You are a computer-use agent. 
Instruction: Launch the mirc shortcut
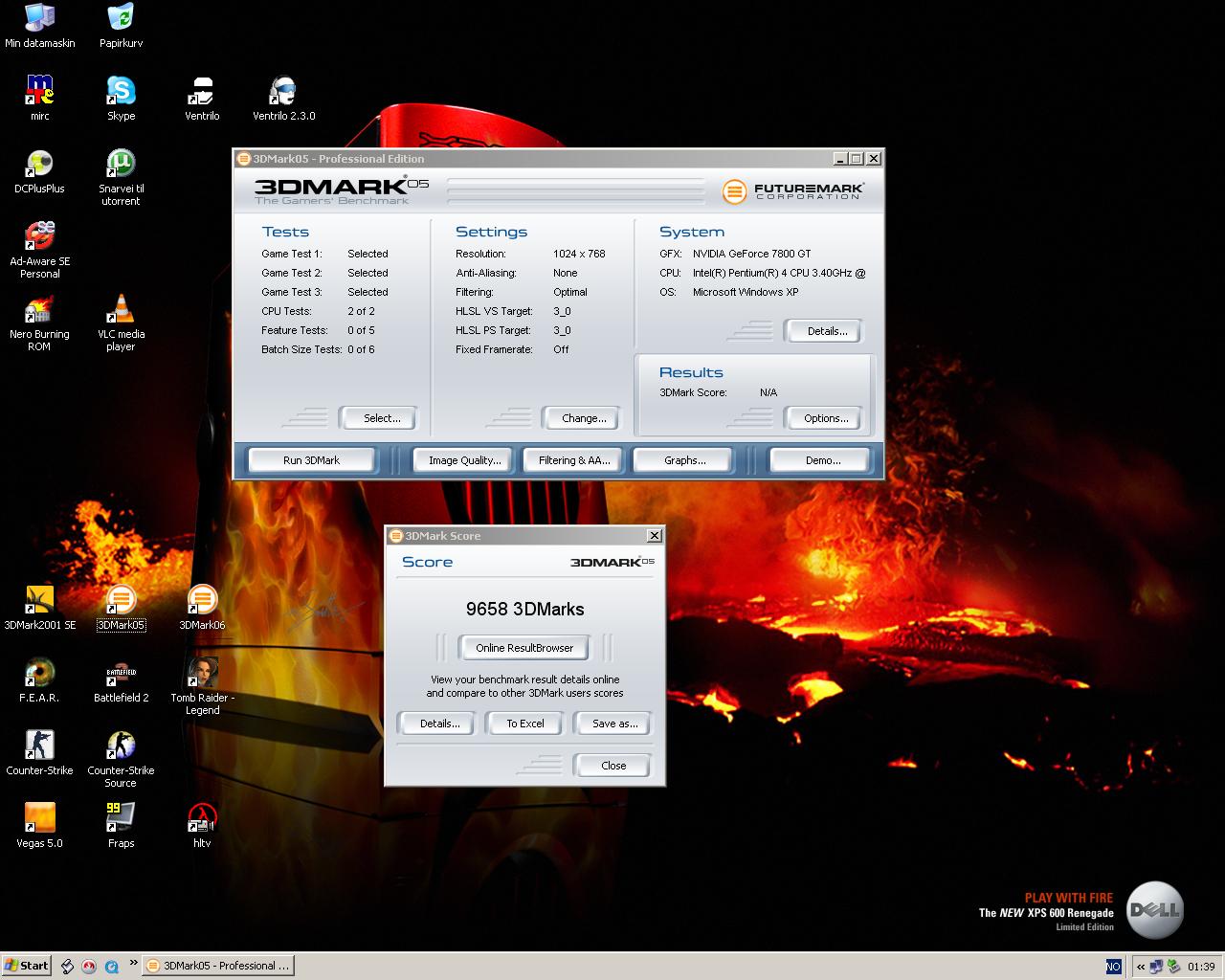[x=39, y=99]
